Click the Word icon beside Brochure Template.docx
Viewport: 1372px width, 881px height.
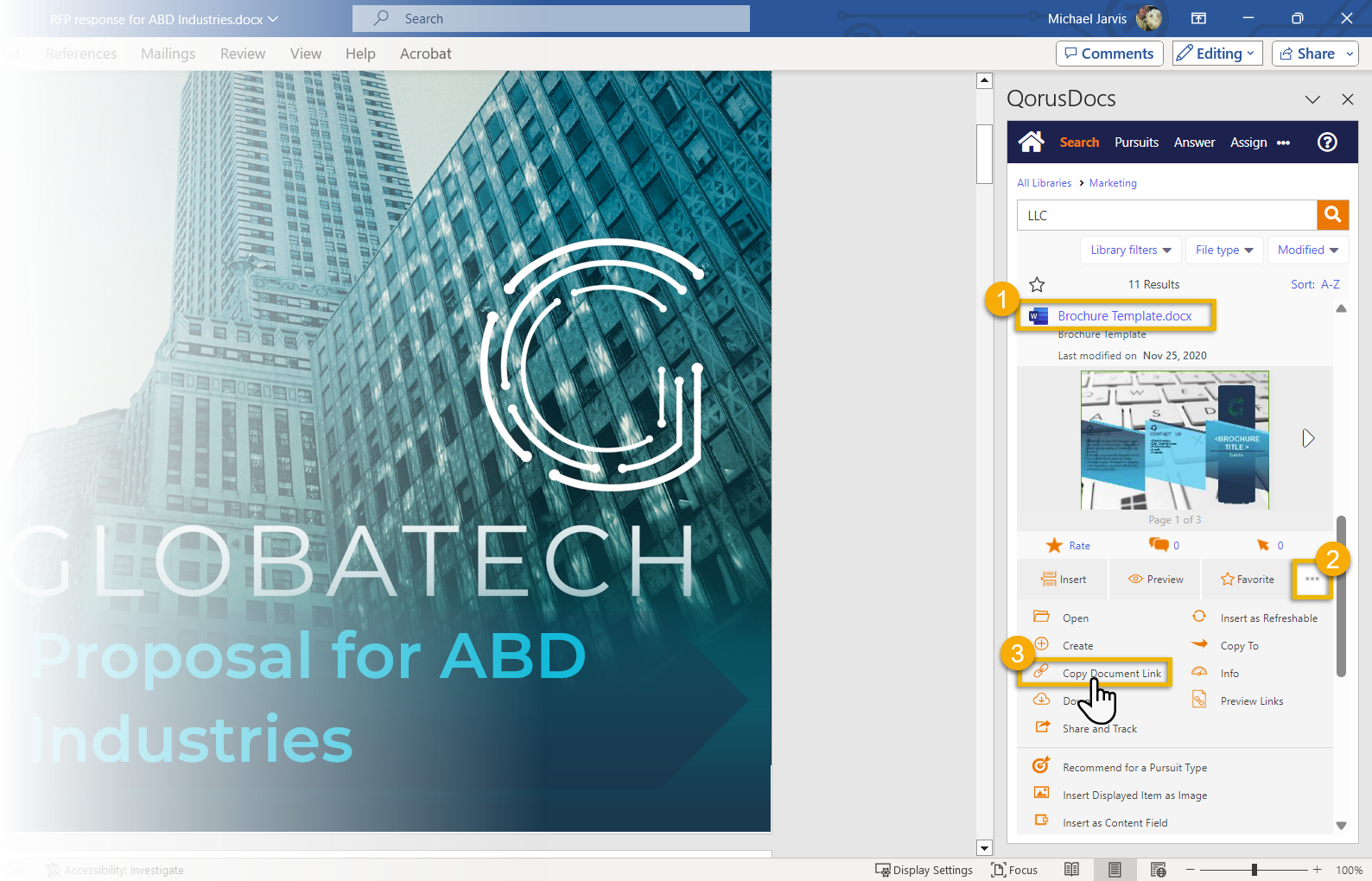click(x=1038, y=316)
